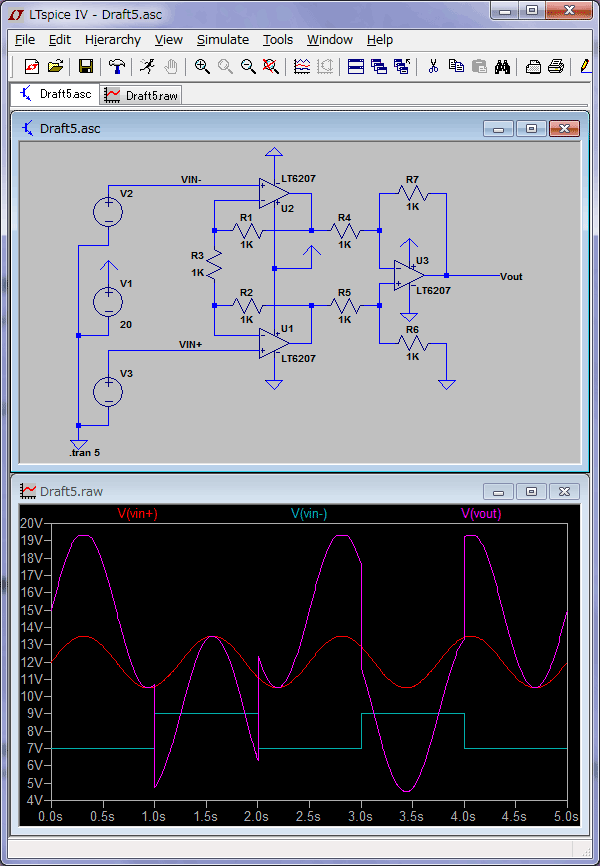Click the New Schematic toolbar icon
The image size is (600, 866).
pos(31,67)
